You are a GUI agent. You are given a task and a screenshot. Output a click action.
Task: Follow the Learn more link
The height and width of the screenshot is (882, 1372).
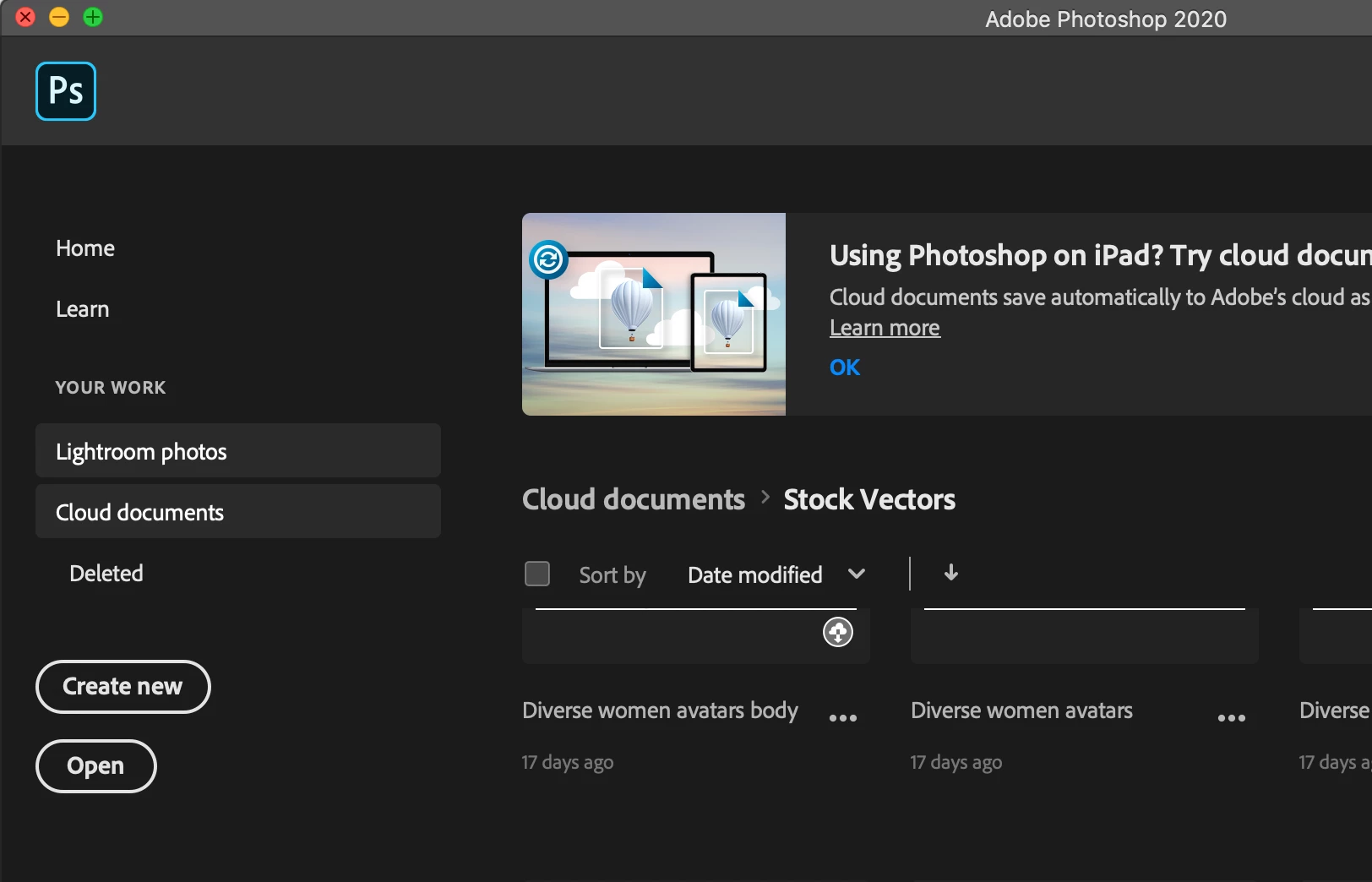coord(885,328)
